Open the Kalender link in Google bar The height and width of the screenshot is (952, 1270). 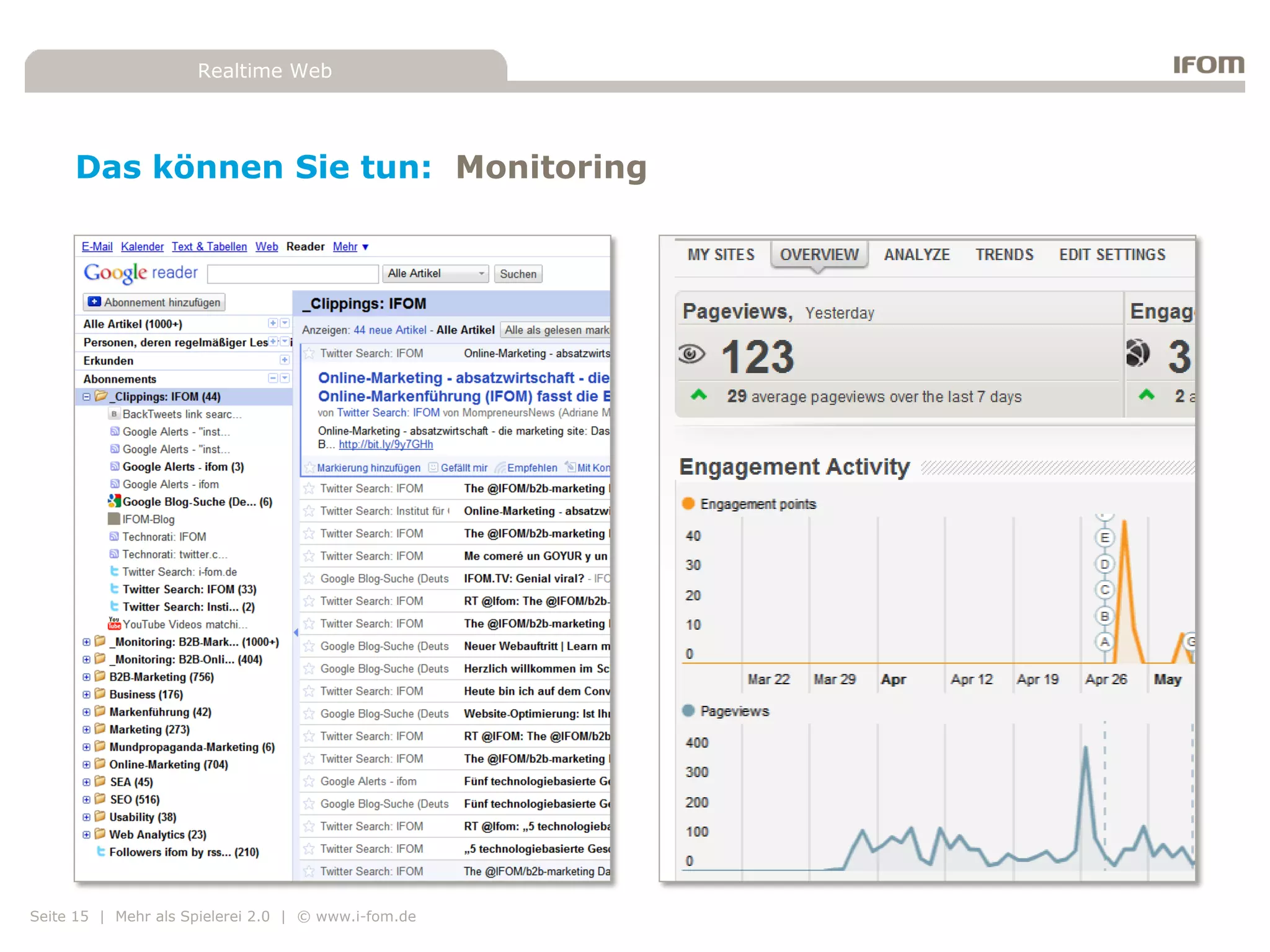click(142, 247)
